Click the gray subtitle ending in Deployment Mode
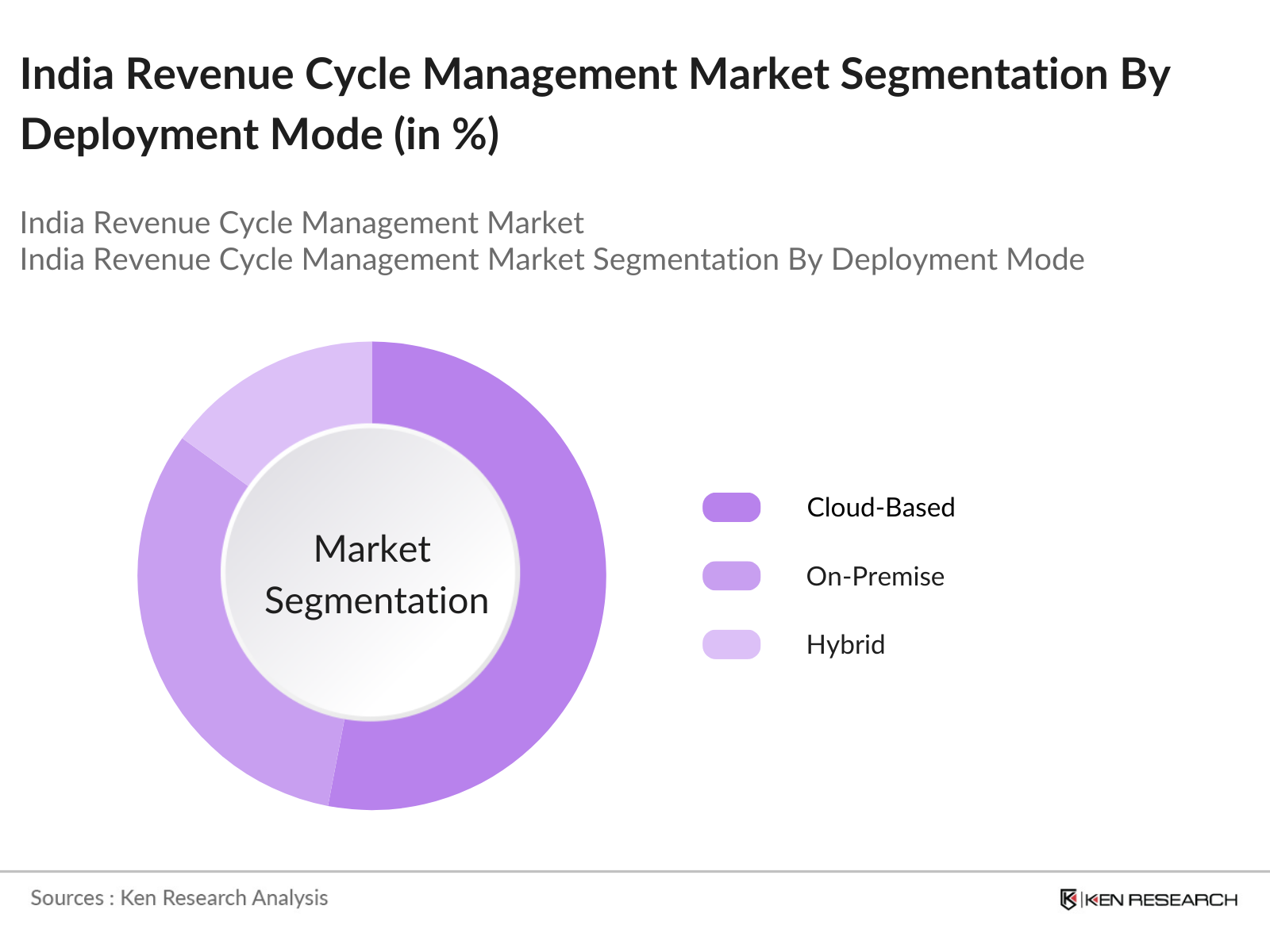The height and width of the screenshot is (952, 1270). [x=552, y=259]
